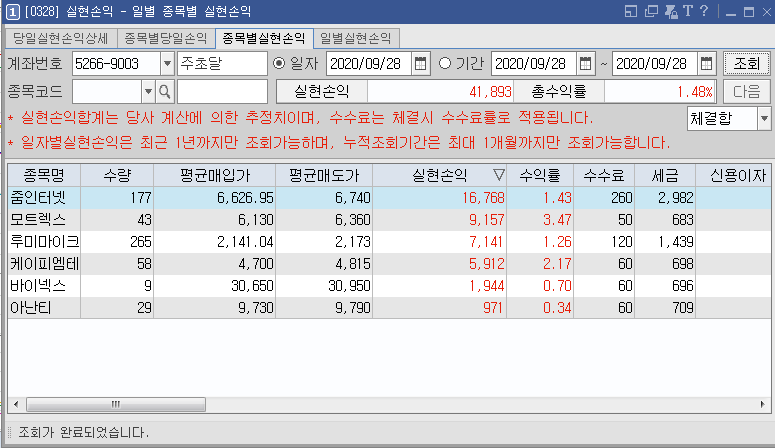The width and height of the screenshot is (775, 448).
Task: Click the account name field 주초달
Action: tap(222, 64)
